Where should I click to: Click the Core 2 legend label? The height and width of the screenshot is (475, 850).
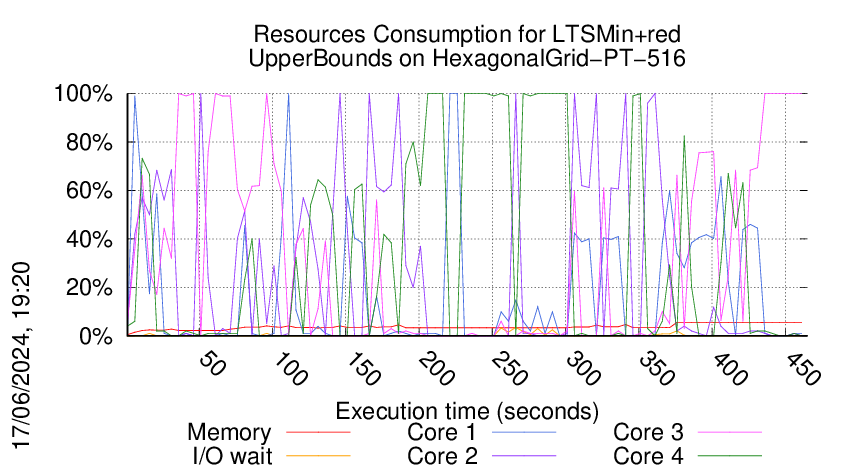[442, 457]
